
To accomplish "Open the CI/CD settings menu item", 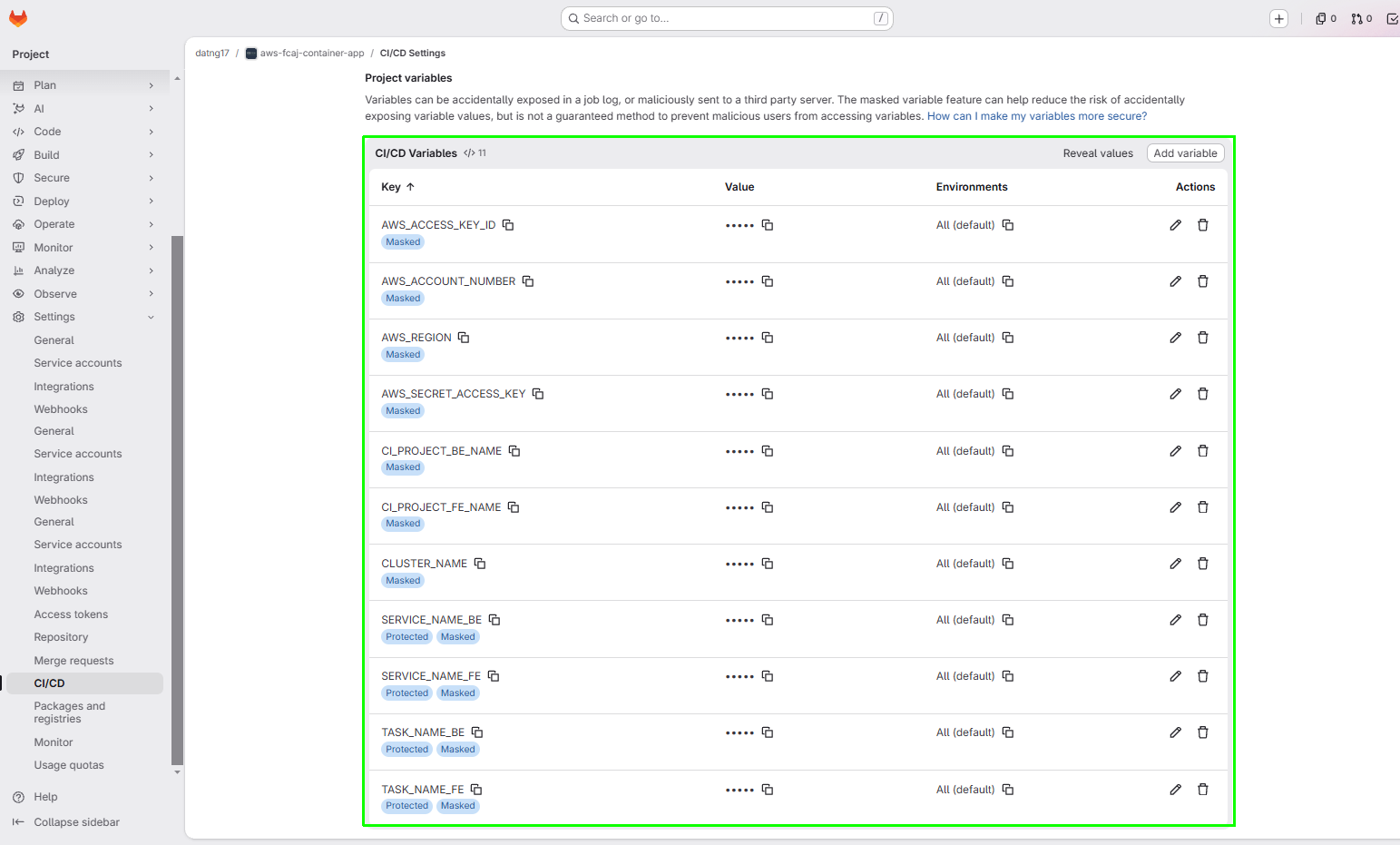I will click(x=84, y=683).
